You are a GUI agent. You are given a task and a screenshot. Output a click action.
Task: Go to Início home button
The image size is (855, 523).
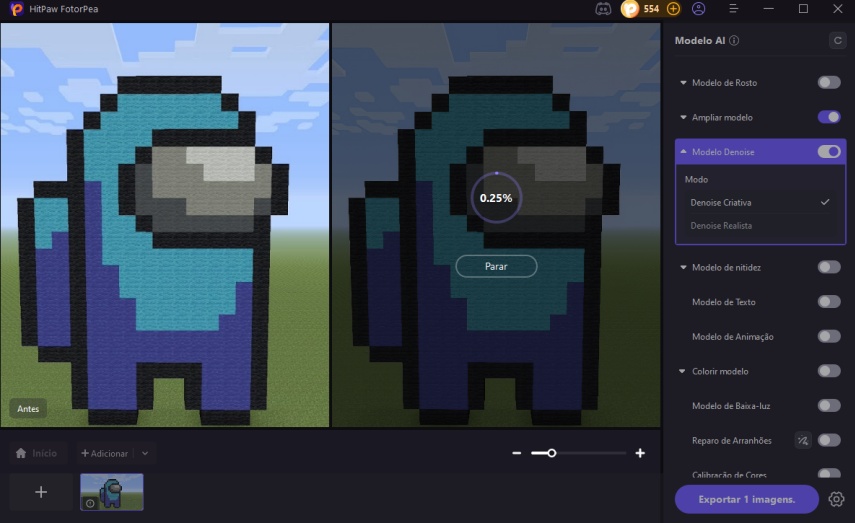click(x=37, y=453)
